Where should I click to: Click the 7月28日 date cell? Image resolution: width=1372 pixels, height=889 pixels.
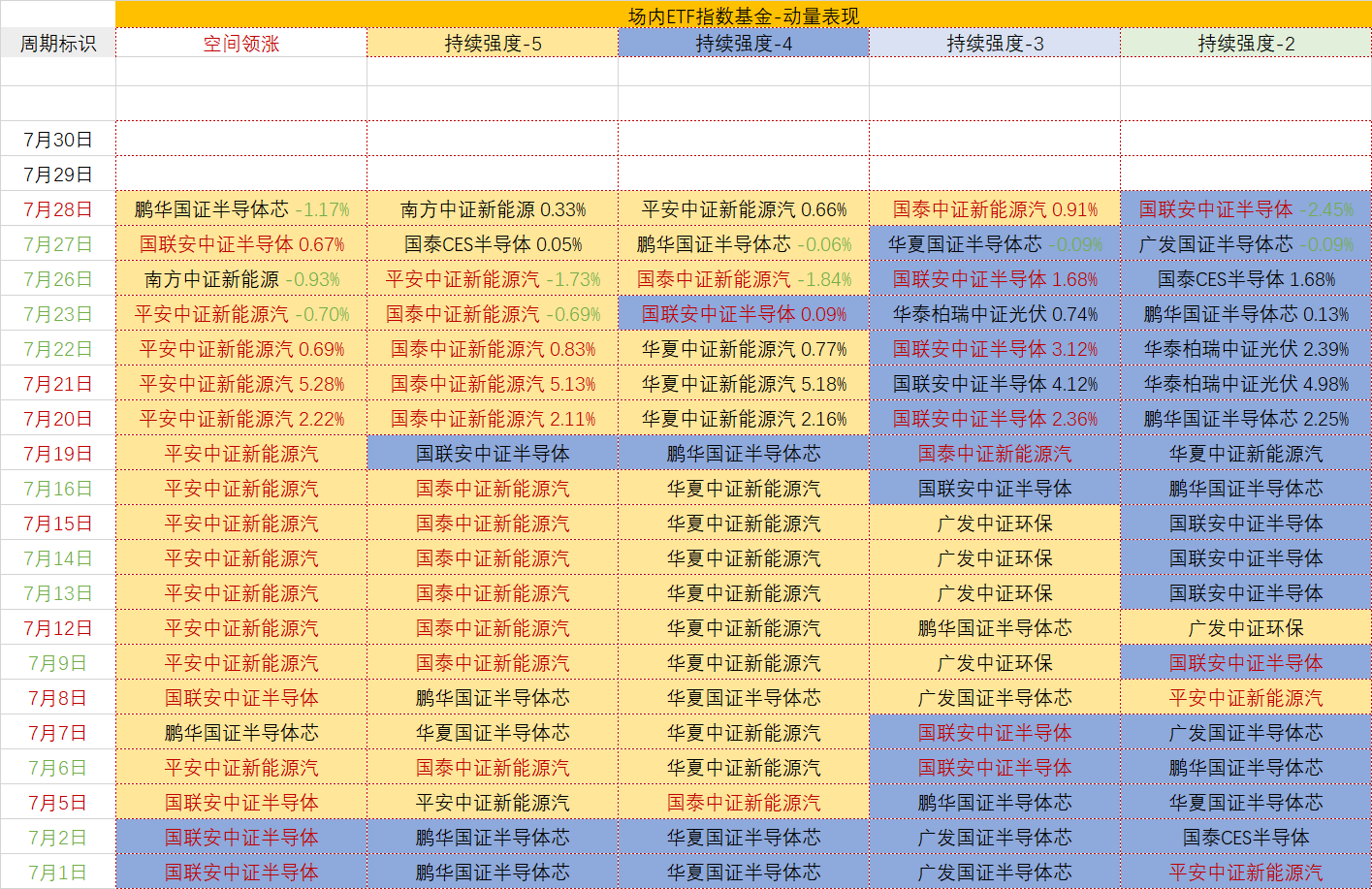(x=58, y=209)
